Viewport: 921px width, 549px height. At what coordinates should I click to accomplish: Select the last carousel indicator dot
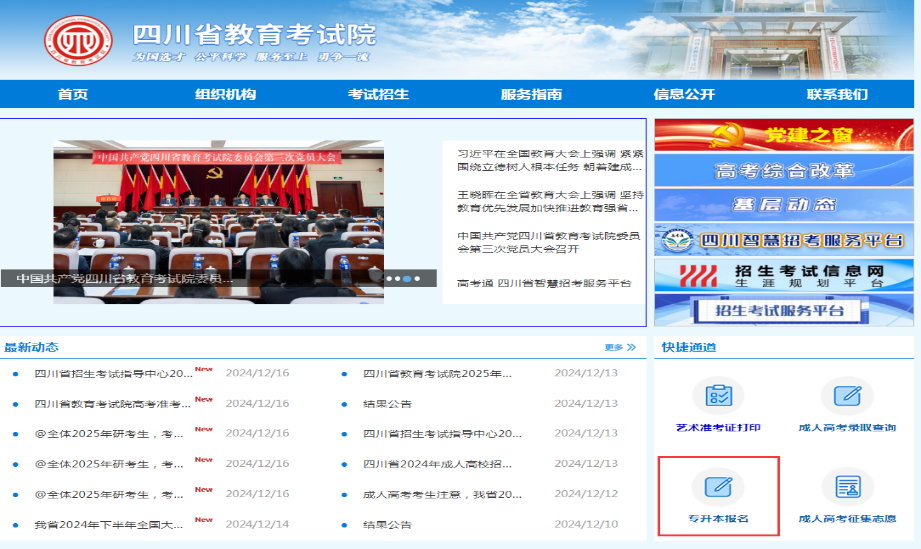(x=417, y=279)
